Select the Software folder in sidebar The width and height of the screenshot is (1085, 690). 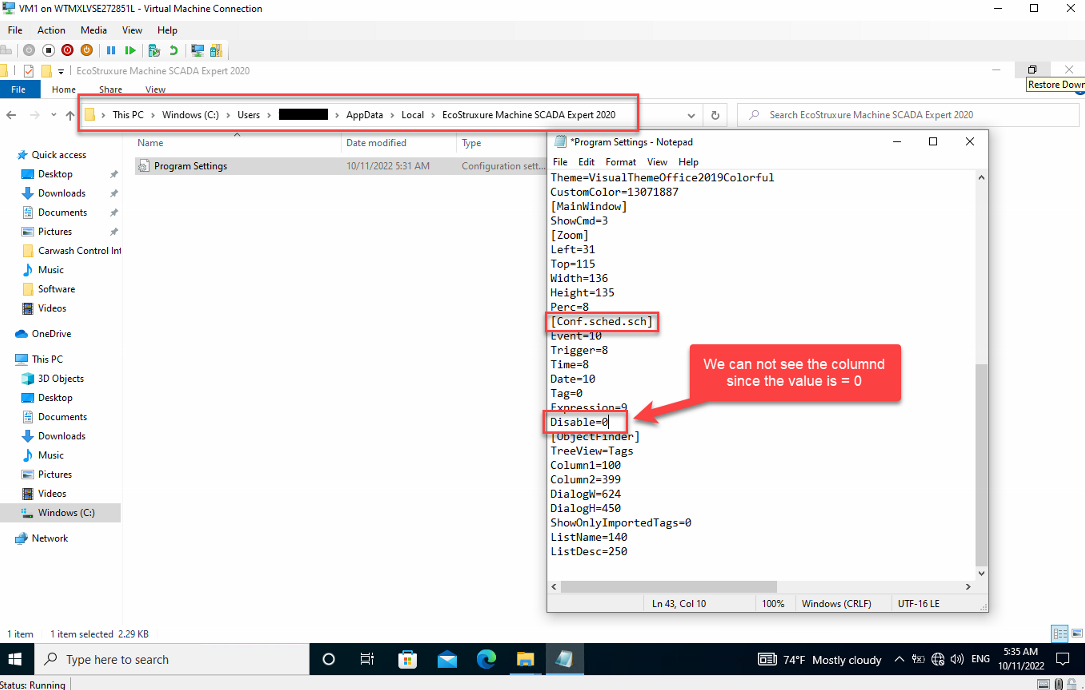(x=56, y=289)
